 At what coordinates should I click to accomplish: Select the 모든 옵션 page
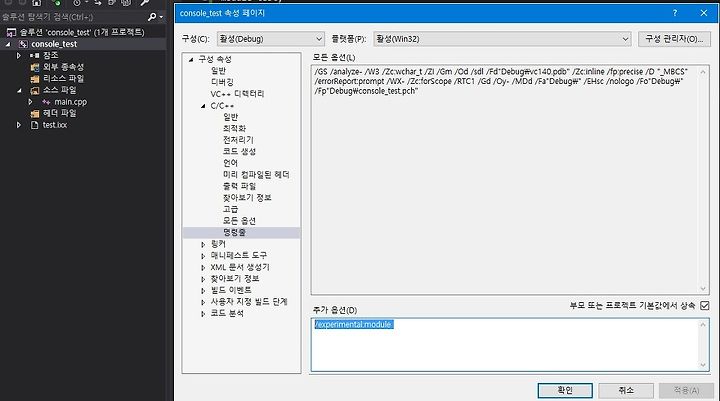point(239,221)
